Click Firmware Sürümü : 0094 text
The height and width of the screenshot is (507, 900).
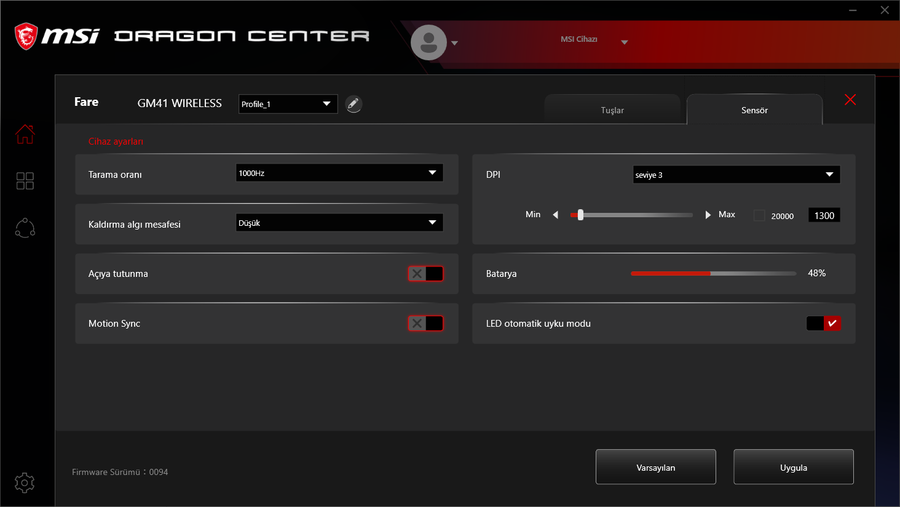[120, 472]
